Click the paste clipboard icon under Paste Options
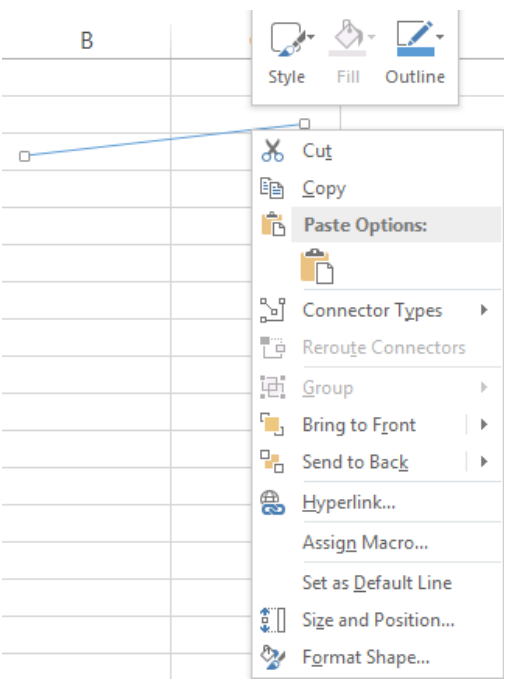516x687 pixels. tap(316, 266)
